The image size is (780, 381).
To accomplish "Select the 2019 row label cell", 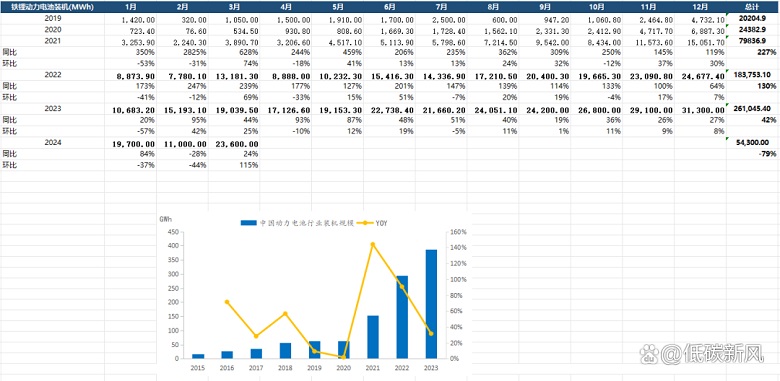I will coord(52,18).
